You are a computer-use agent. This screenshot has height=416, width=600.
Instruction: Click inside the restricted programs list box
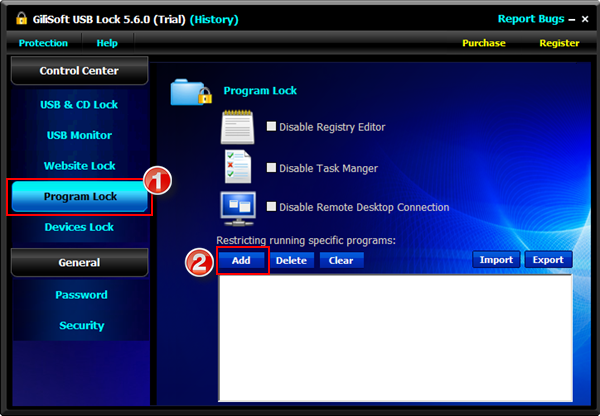tap(395, 338)
